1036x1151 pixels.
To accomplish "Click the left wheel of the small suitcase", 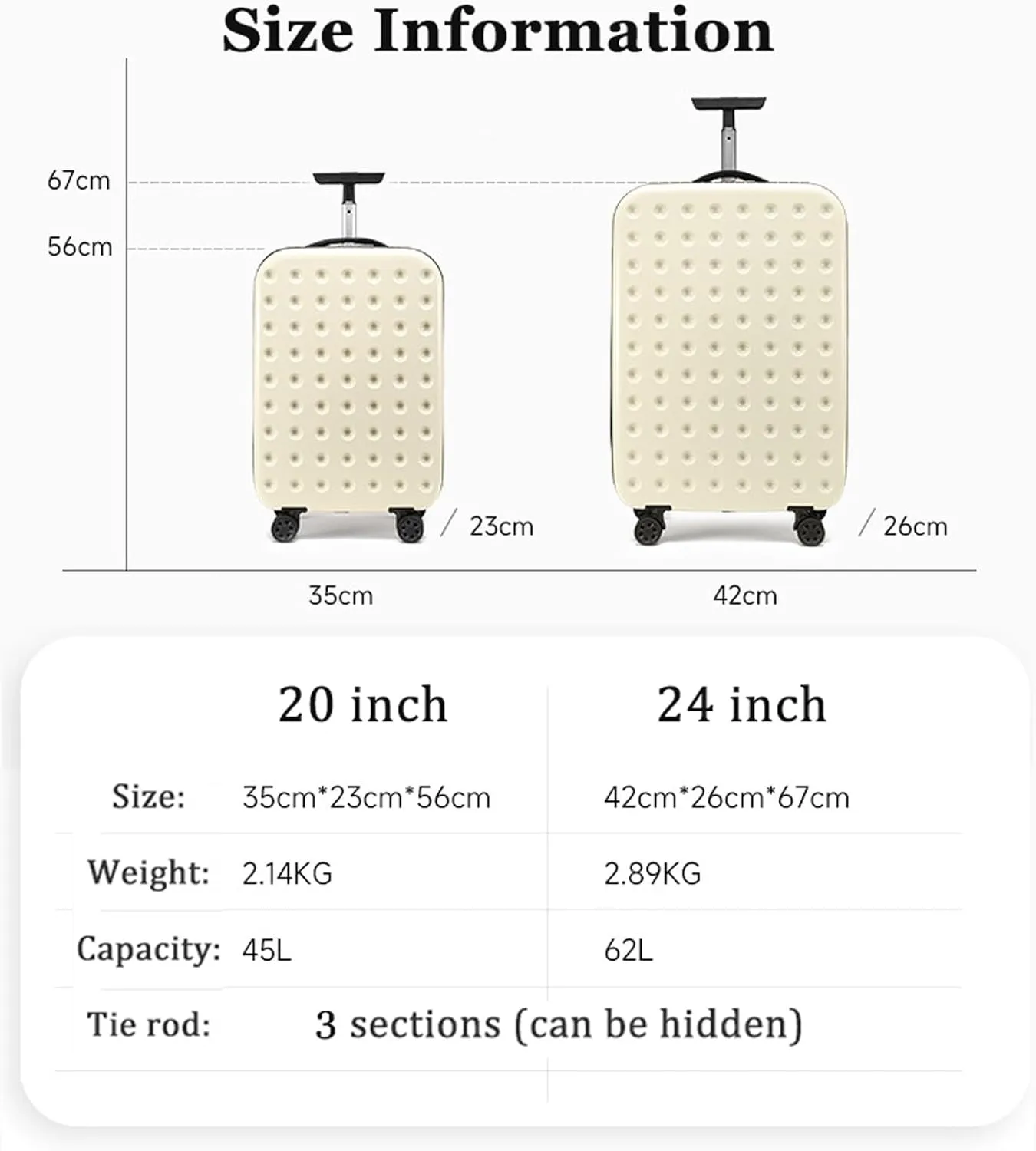I will 286,526.
